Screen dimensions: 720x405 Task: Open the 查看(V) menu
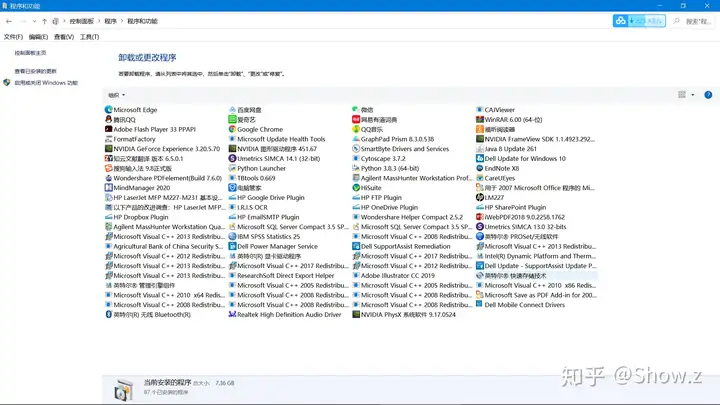pos(64,37)
